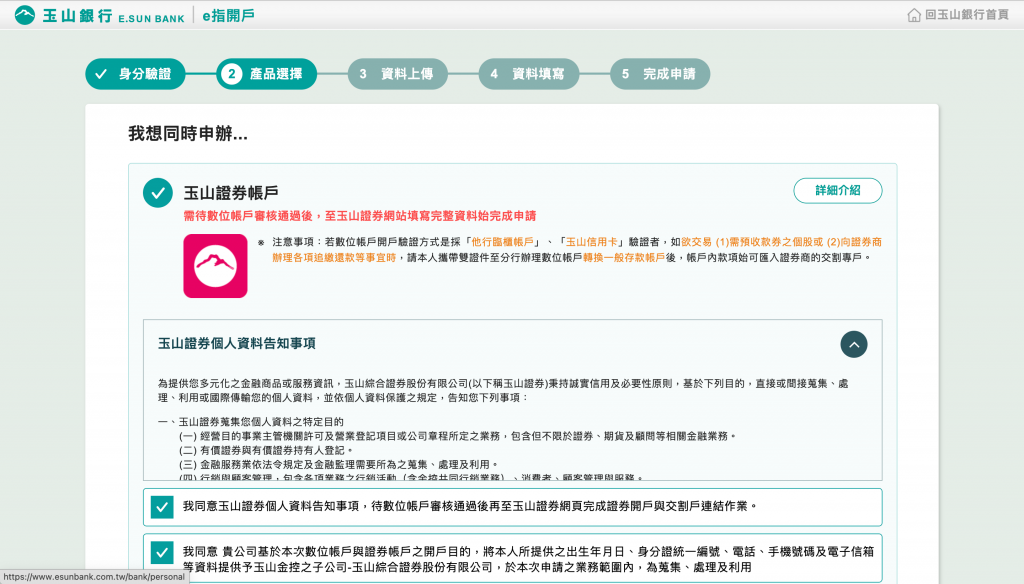Click the line (二) 有價證券與有價證券持有人登記
Screen dimensions: 1024x584
(x=266, y=450)
